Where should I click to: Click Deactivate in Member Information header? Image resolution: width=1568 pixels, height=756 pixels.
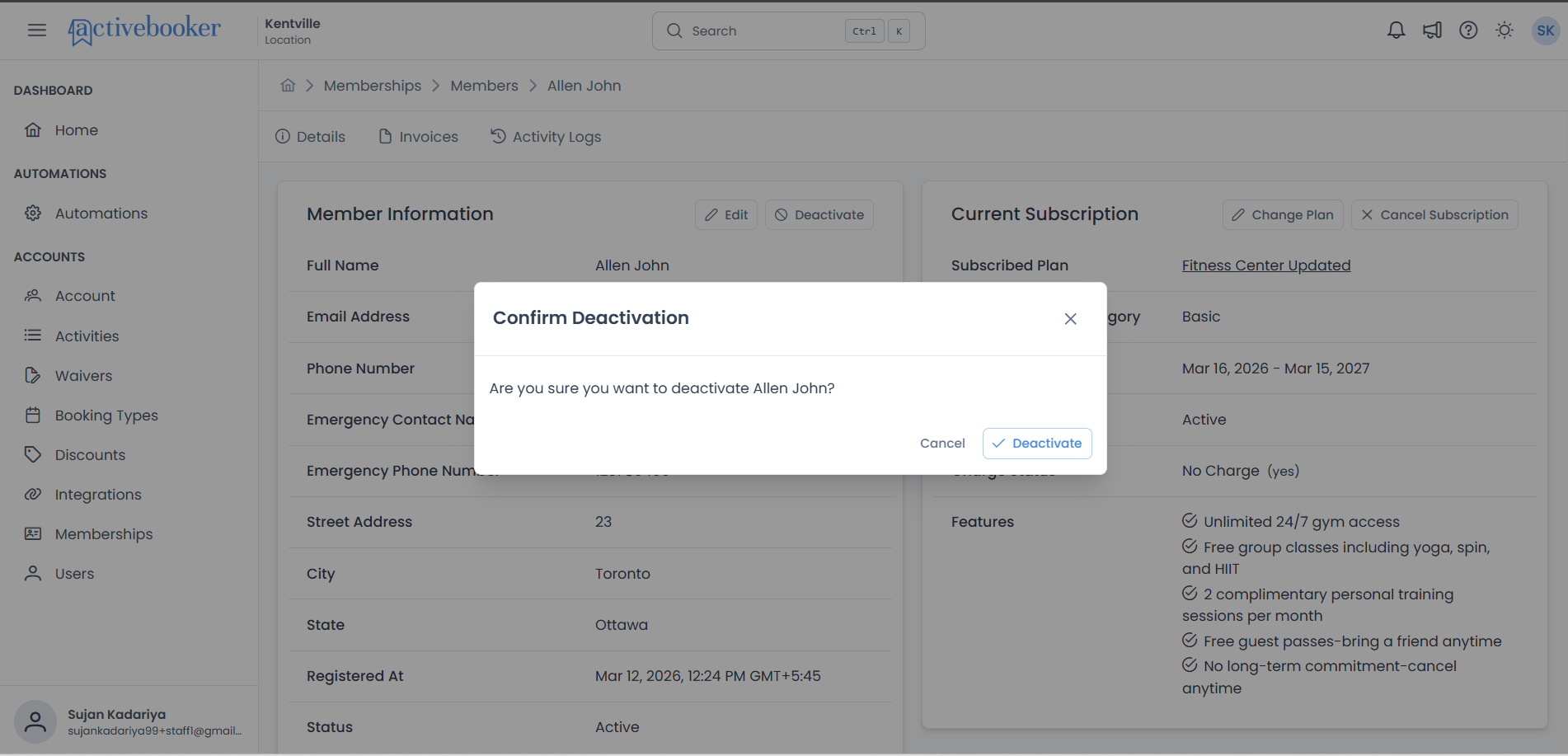819,215
